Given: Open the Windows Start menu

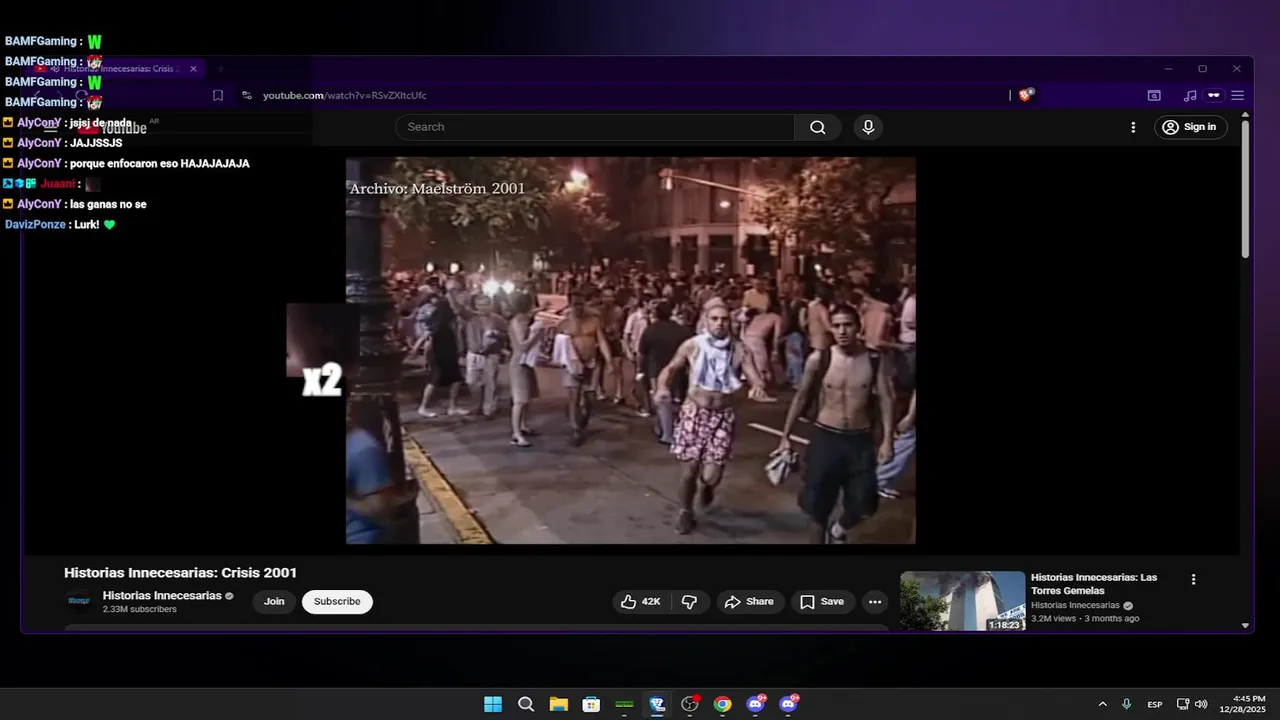Looking at the screenshot, I should [x=493, y=704].
